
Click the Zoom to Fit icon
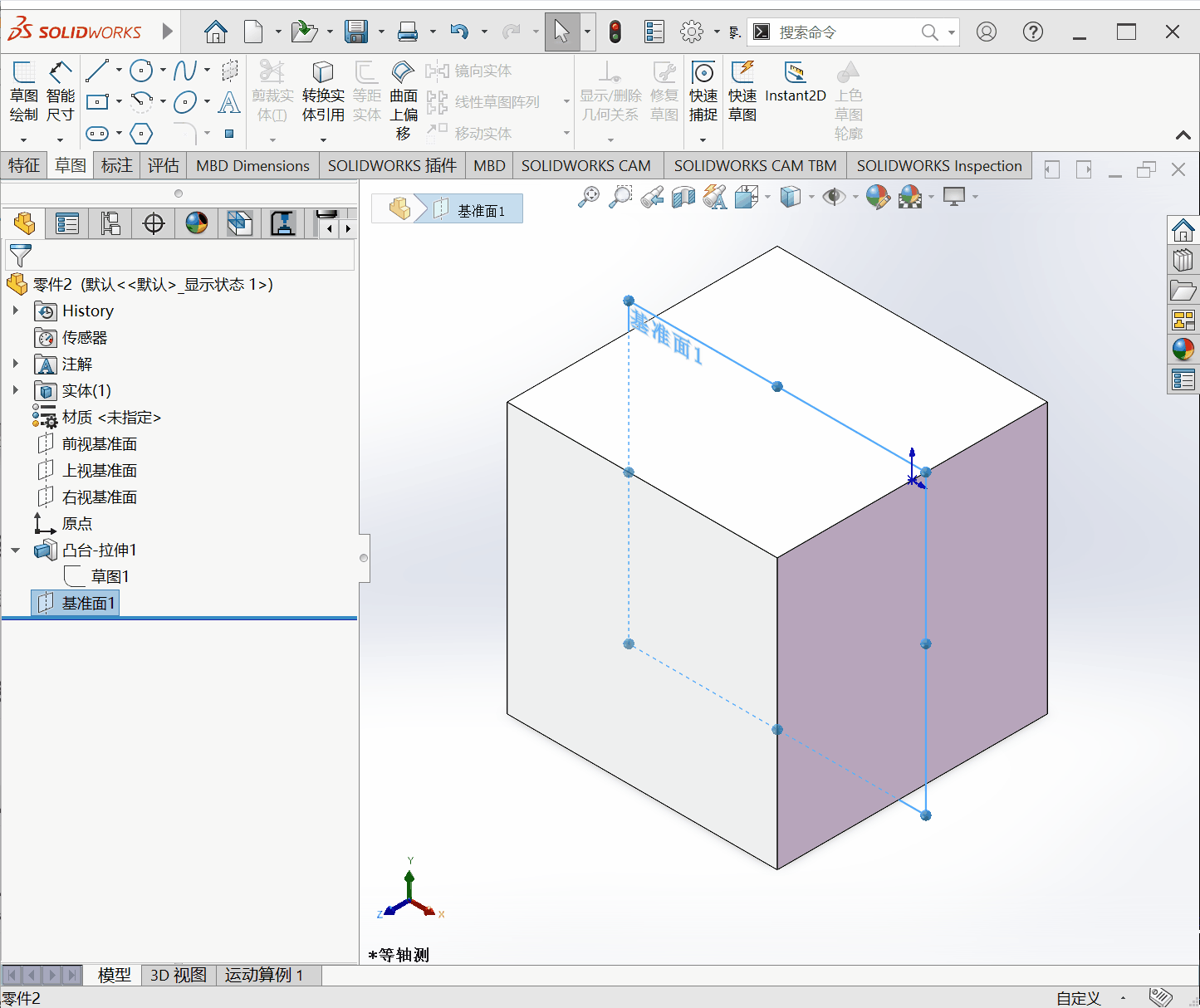589,197
